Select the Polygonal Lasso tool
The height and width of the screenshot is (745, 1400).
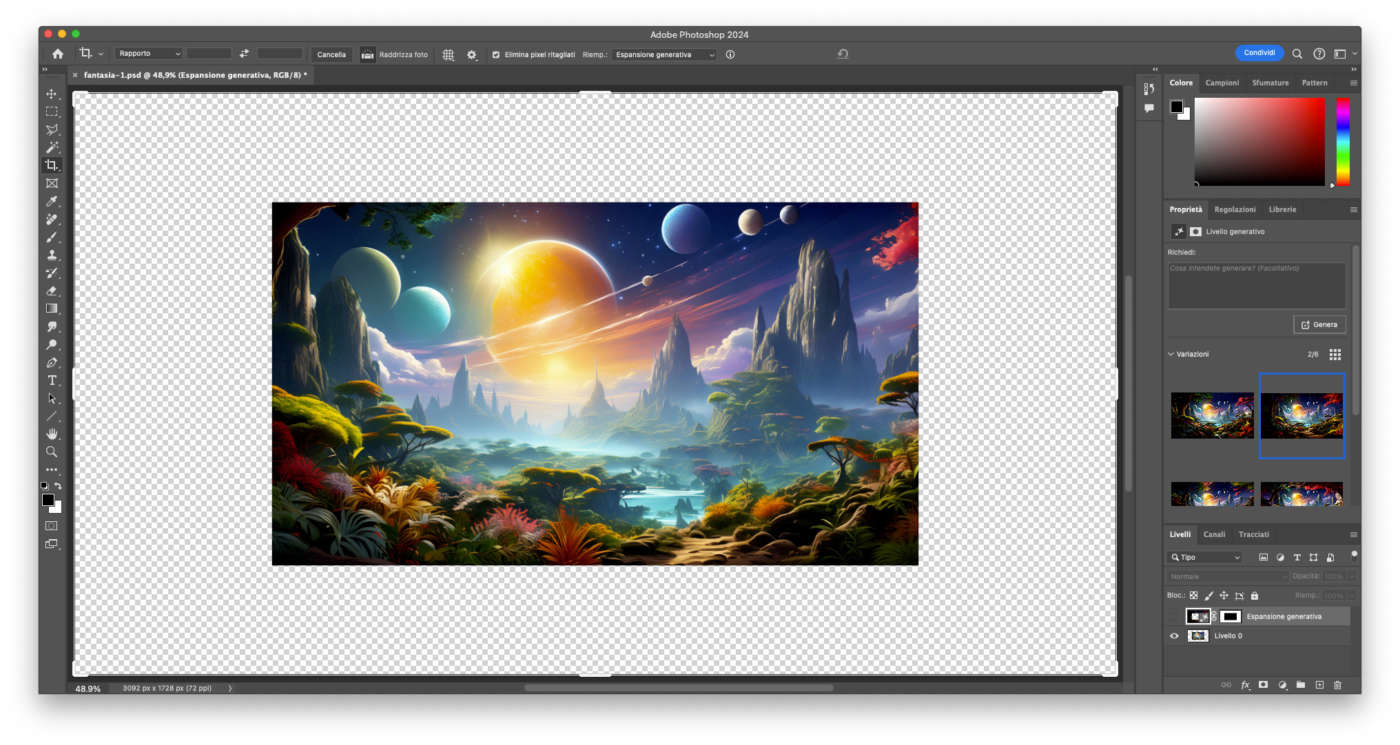52,129
